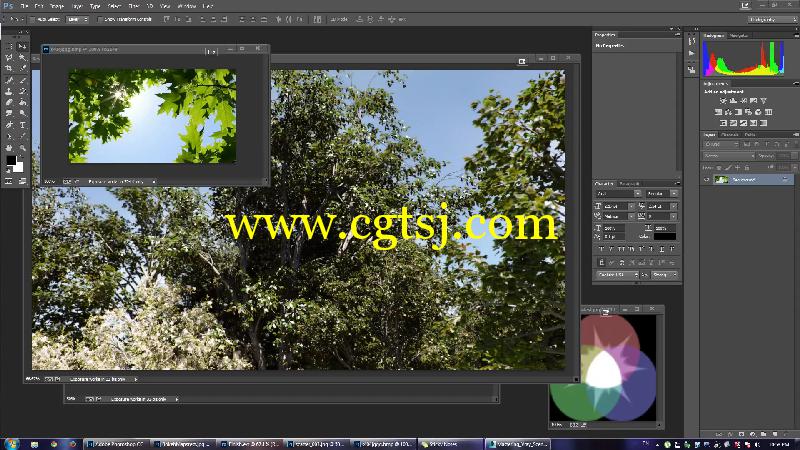
Task: Switch to the Channels tab
Action: [x=730, y=135]
